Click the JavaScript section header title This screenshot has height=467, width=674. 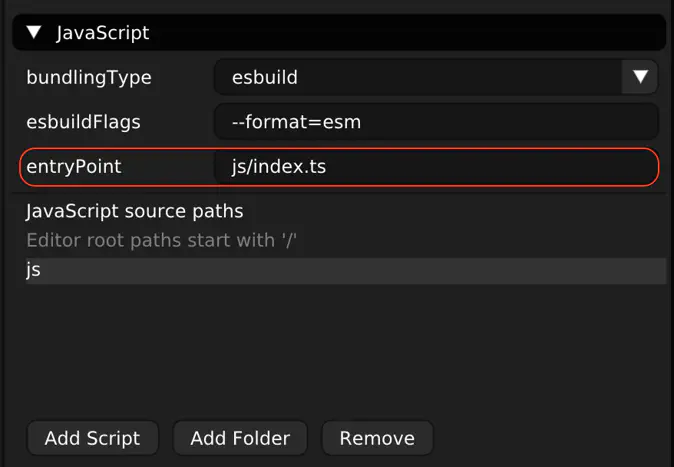click(102, 33)
